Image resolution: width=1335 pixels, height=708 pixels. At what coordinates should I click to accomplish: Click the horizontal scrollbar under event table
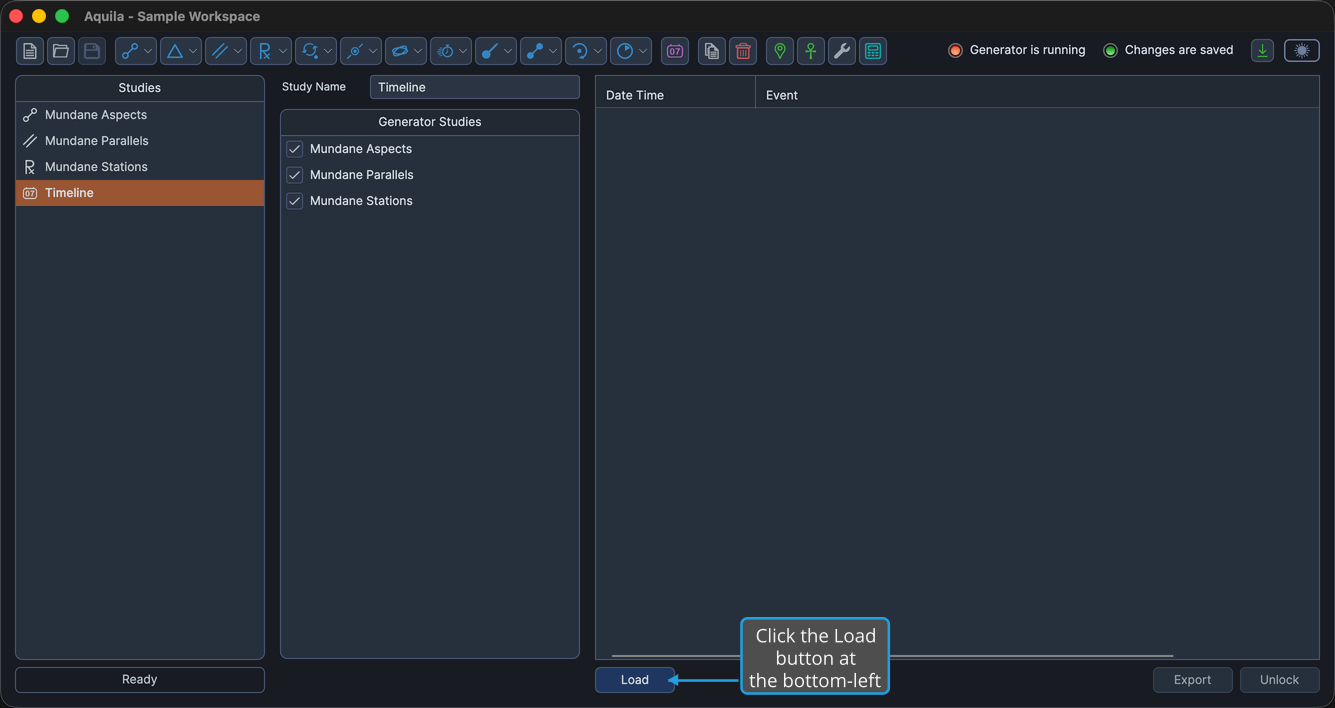[x=892, y=656]
